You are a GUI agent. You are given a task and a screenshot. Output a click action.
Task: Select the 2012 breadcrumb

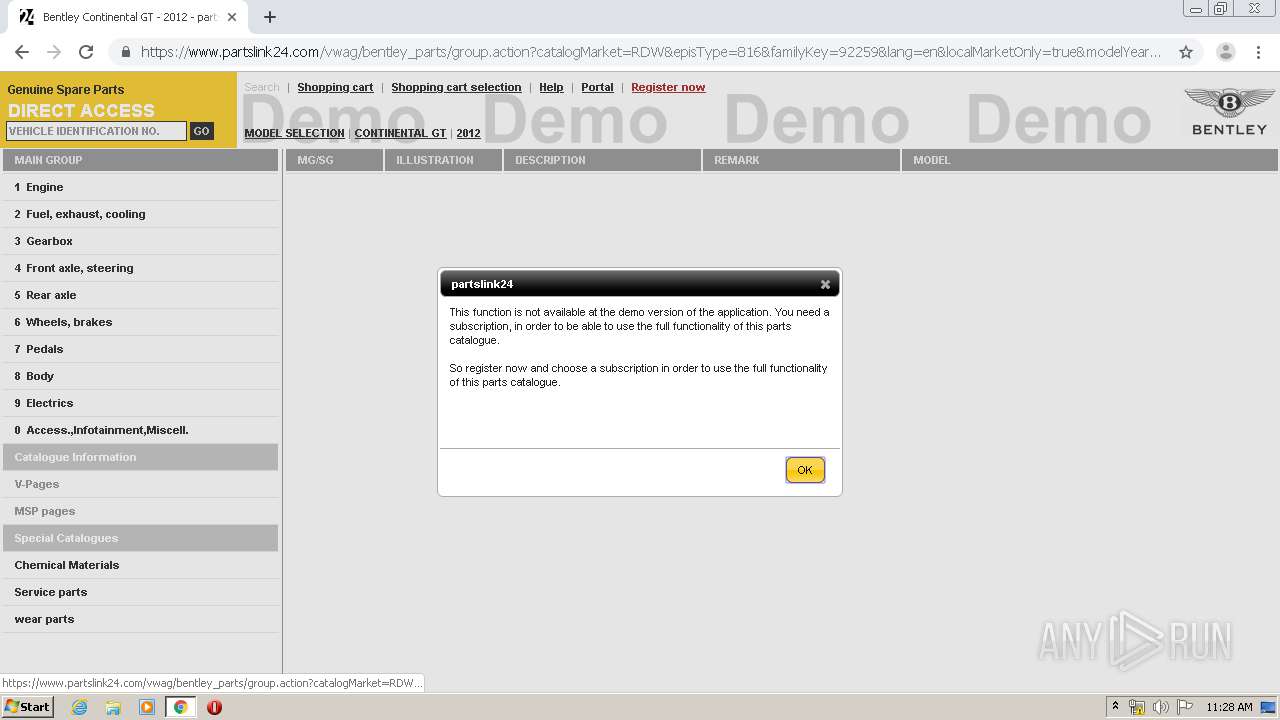[x=468, y=133]
